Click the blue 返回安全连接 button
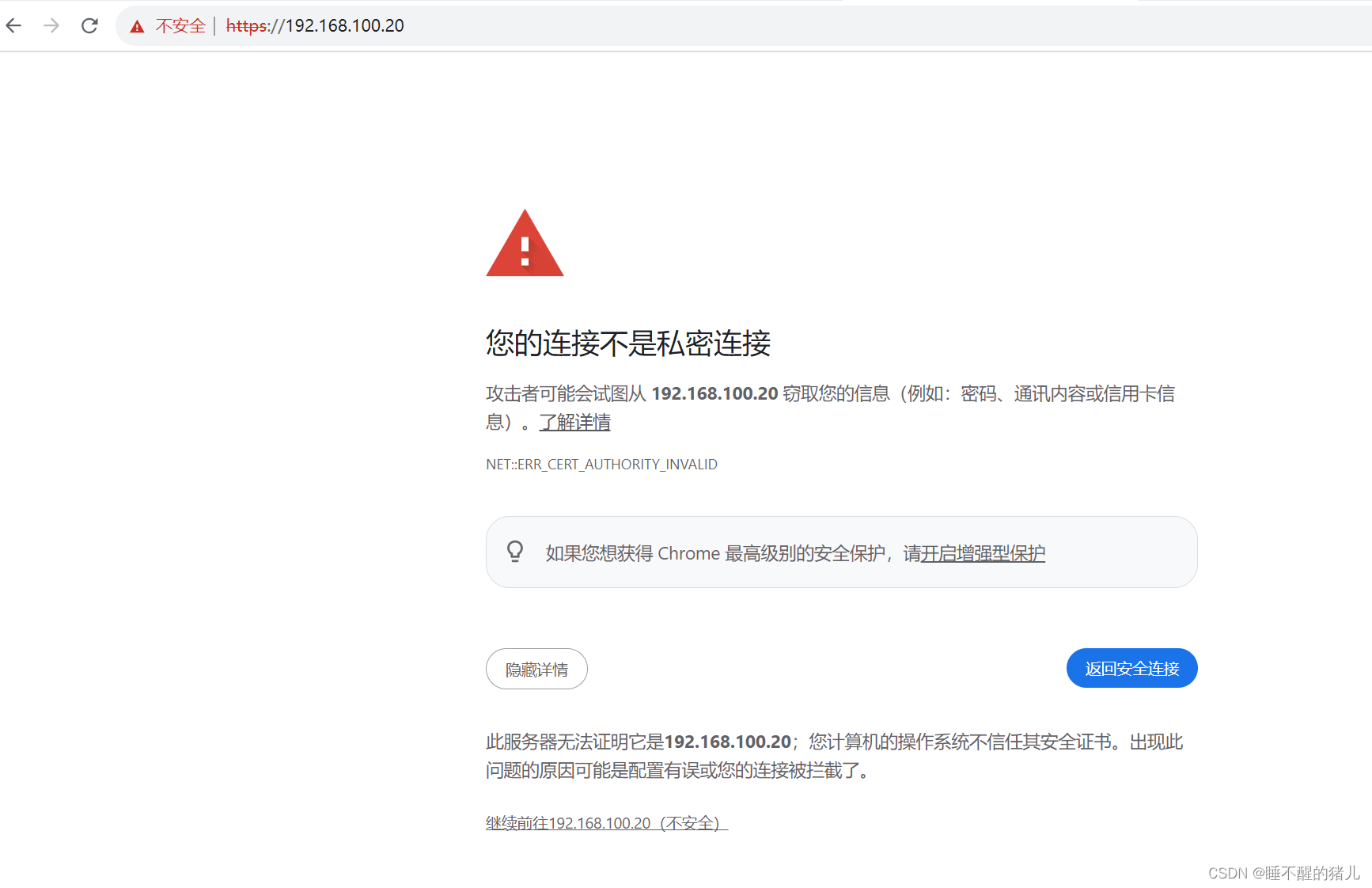The height and width of the screenshot is (888, 1372). point(1131,669)
